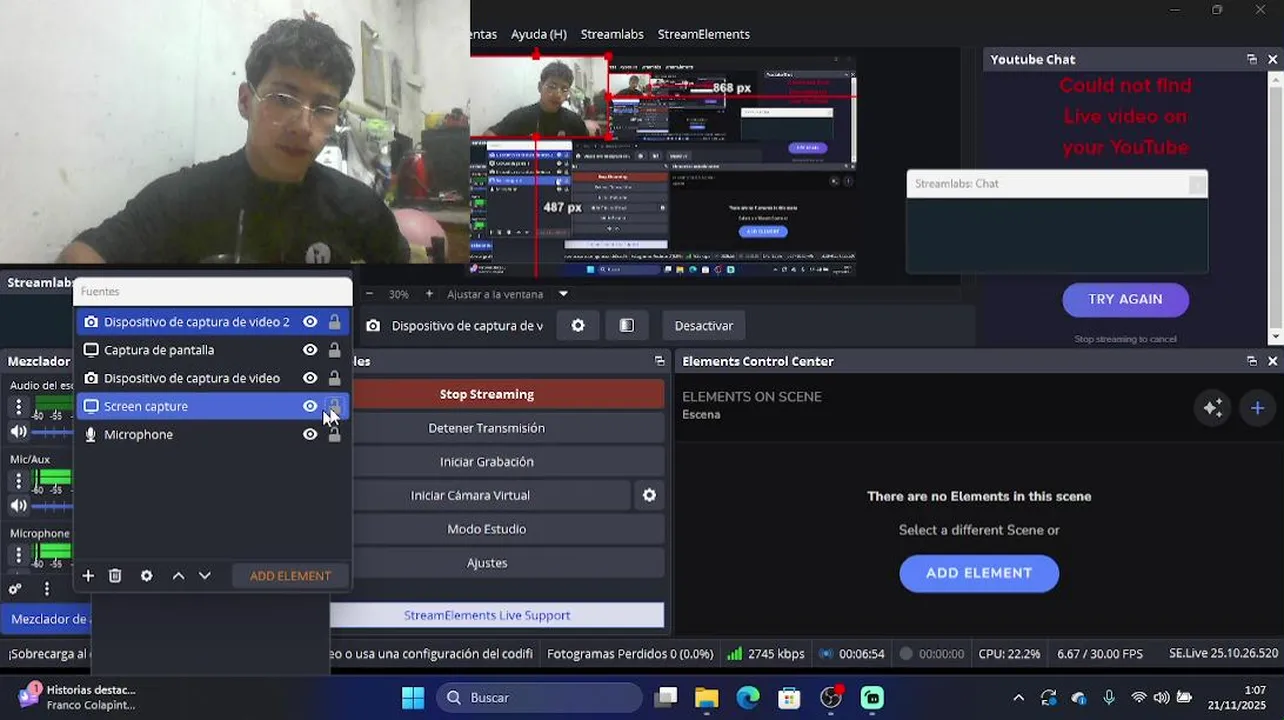Lock Dispositivo de captura de video source
This screenshot has width=1284, height=720.
tap(335, 378)
